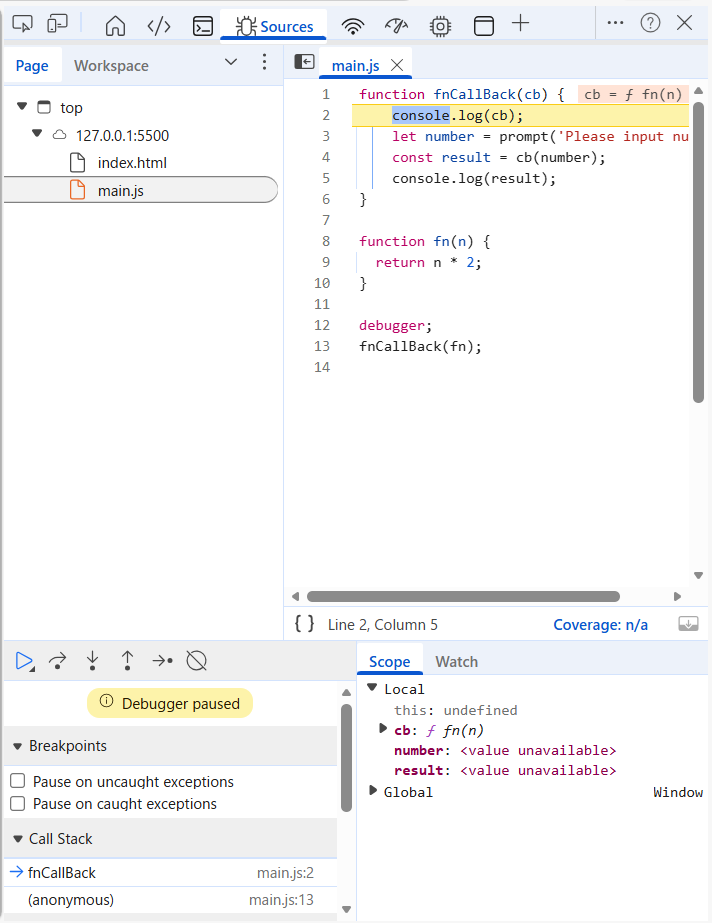Toggle device emulation icon
Image resolution: width=712 pixels, height=923 pixels.
pos(57,24)
